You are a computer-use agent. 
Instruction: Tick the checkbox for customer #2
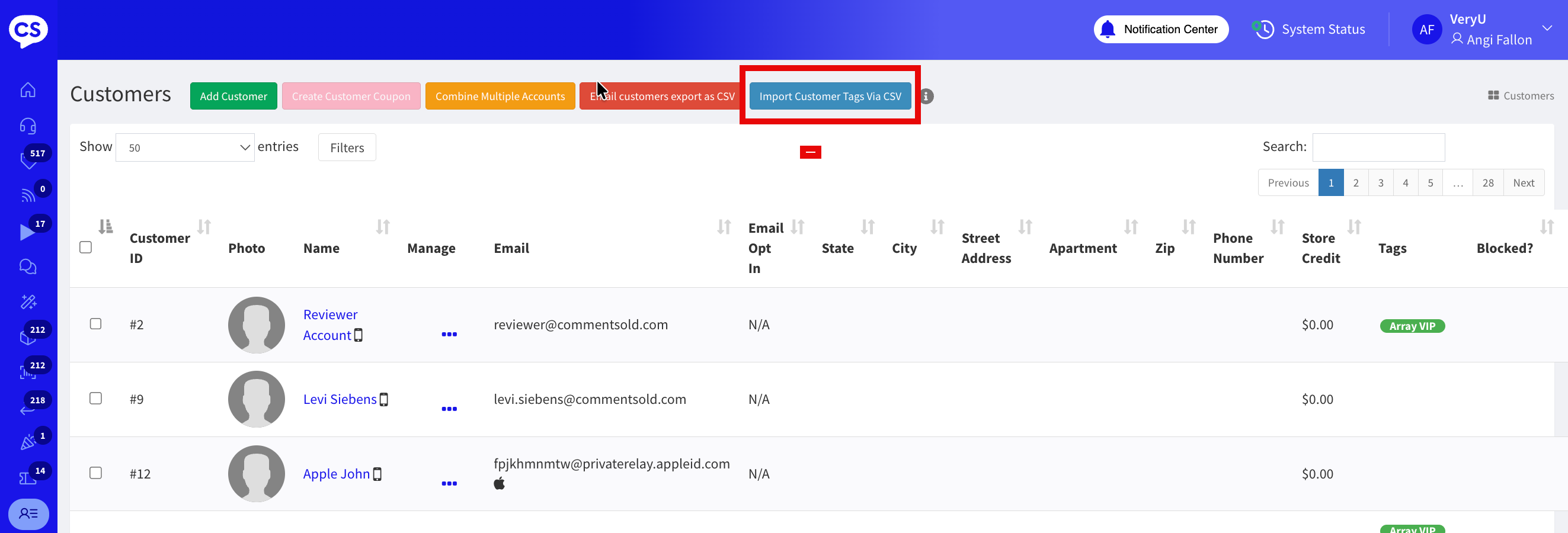click(x=95, y=324)
